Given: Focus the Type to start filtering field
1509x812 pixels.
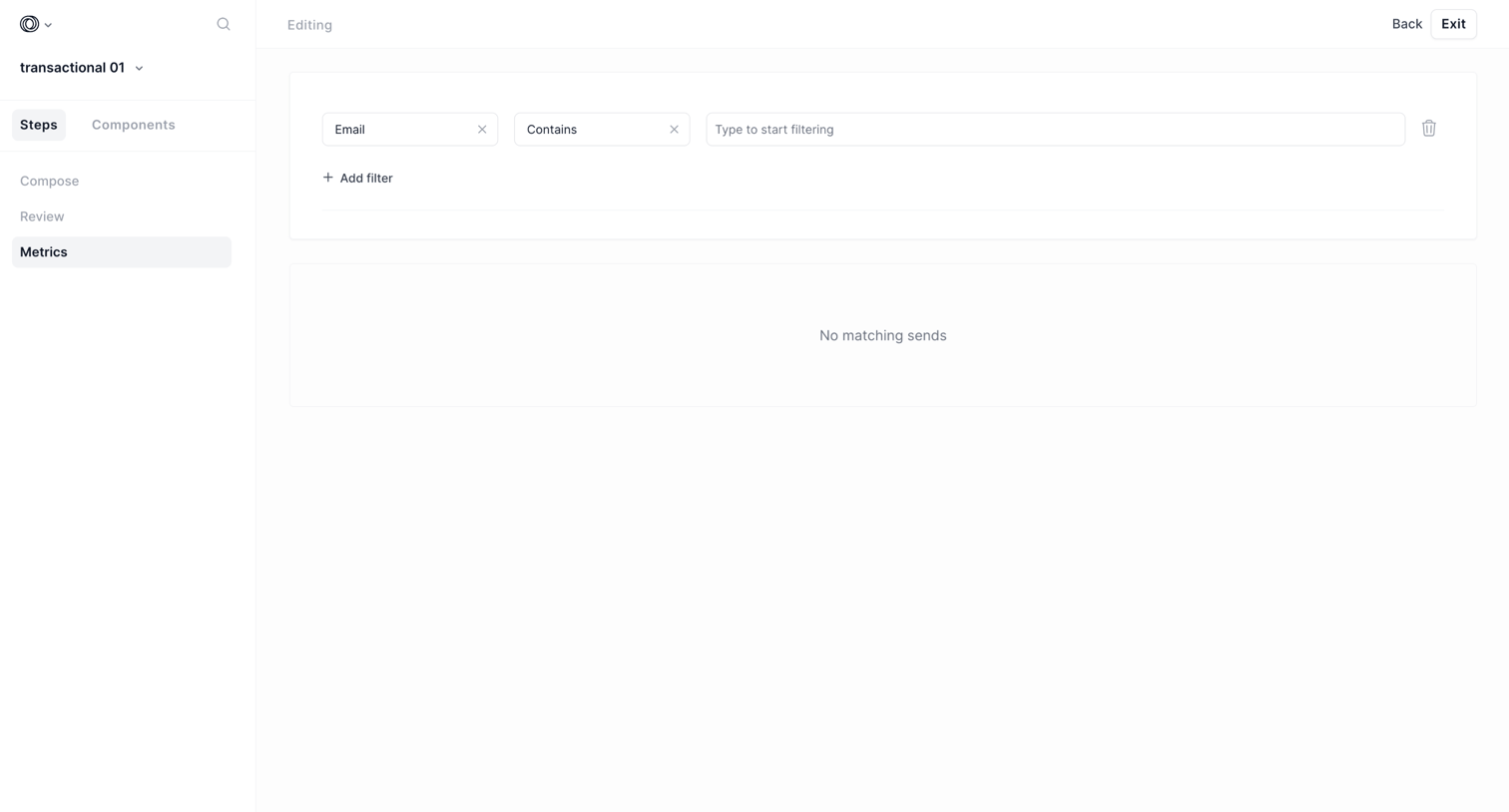Looking at the screenshot, I should (x=1055, y=130).
